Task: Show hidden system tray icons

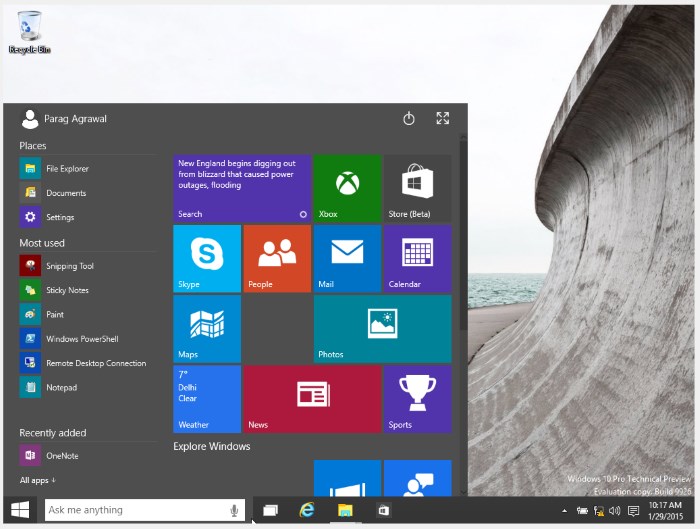Action: 565,511
